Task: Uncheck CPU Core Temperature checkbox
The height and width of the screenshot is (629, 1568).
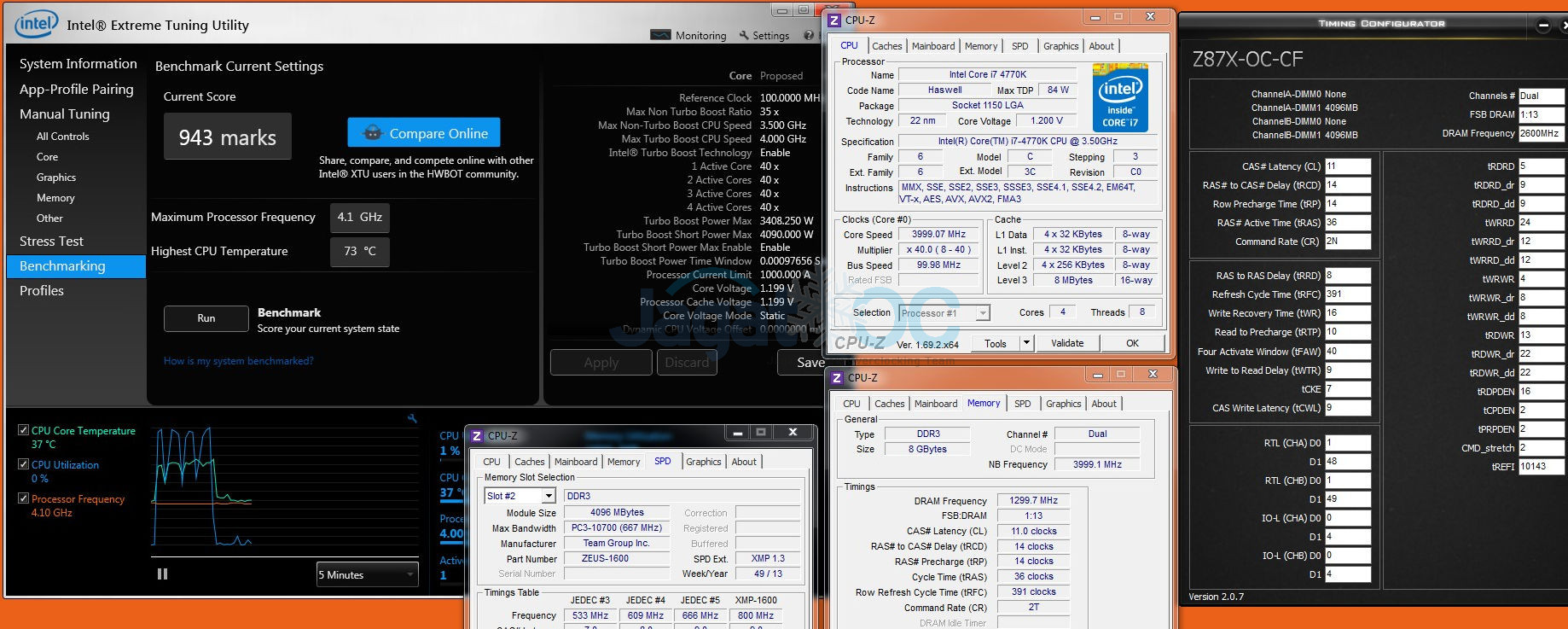Action: pyautogui.click(x=23, y=430)
